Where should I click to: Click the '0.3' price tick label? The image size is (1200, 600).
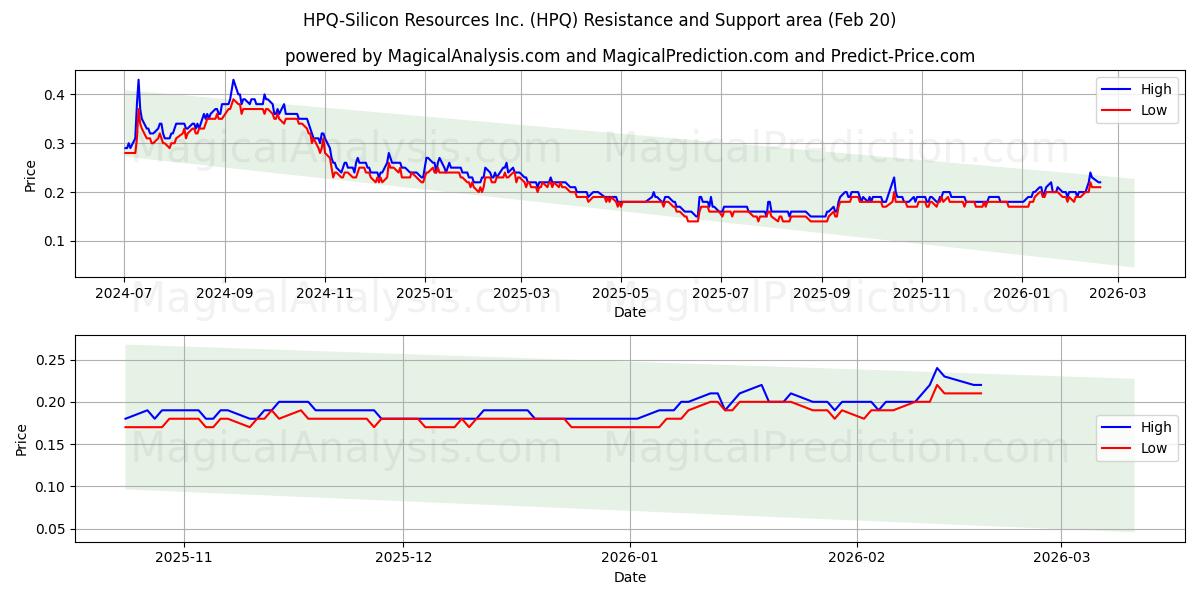coord(56,144)
